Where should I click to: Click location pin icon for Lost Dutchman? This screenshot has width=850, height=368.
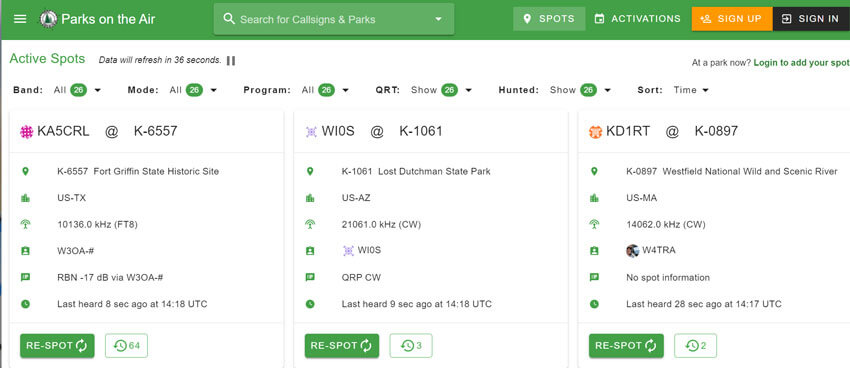310,171
